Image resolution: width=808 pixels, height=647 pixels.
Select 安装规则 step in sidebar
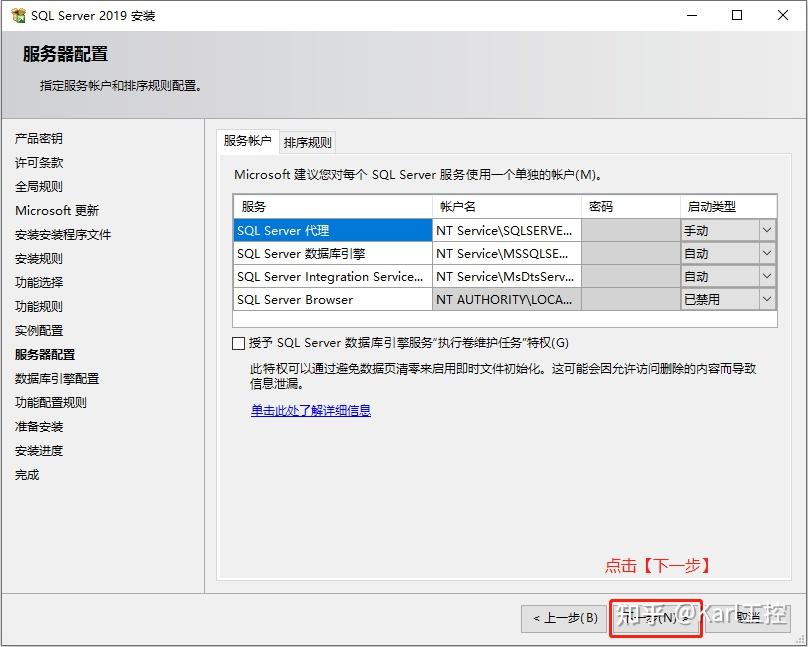point(39,259)
